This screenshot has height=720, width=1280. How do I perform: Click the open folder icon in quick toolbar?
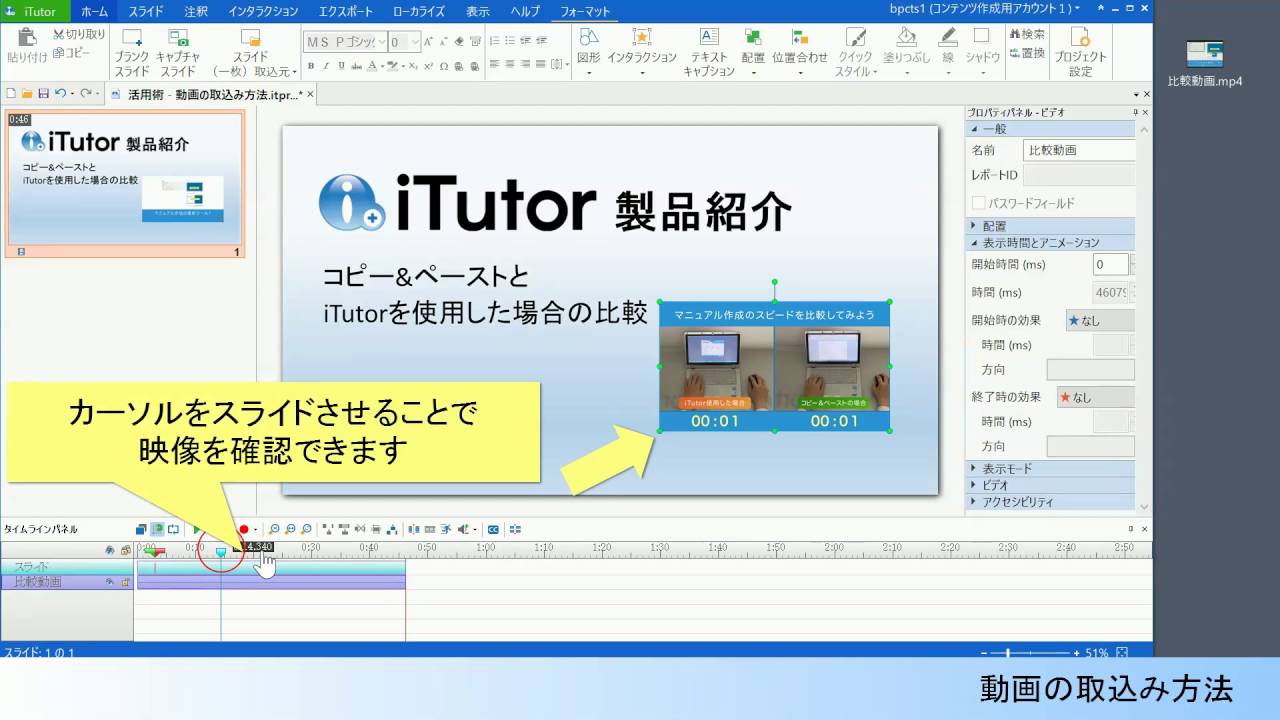(27, 93)
